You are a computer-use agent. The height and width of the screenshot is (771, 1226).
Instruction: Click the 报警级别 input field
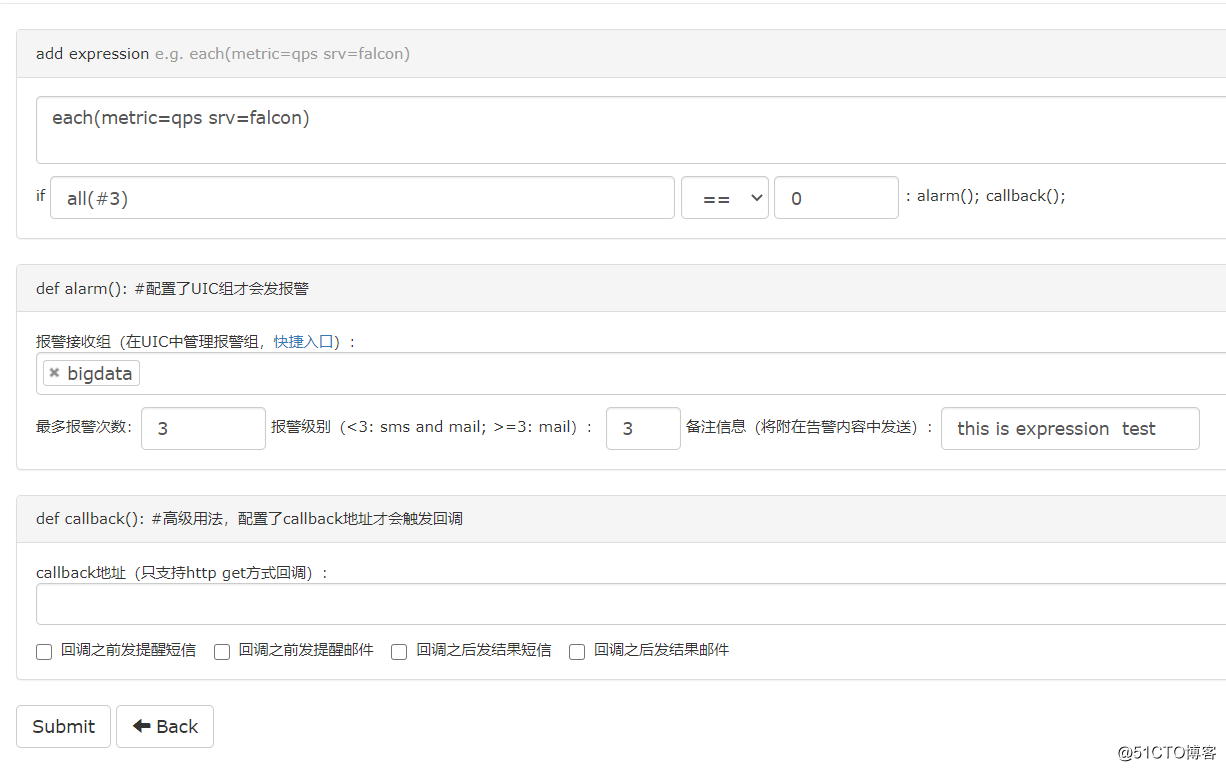(x=643, y=428)
